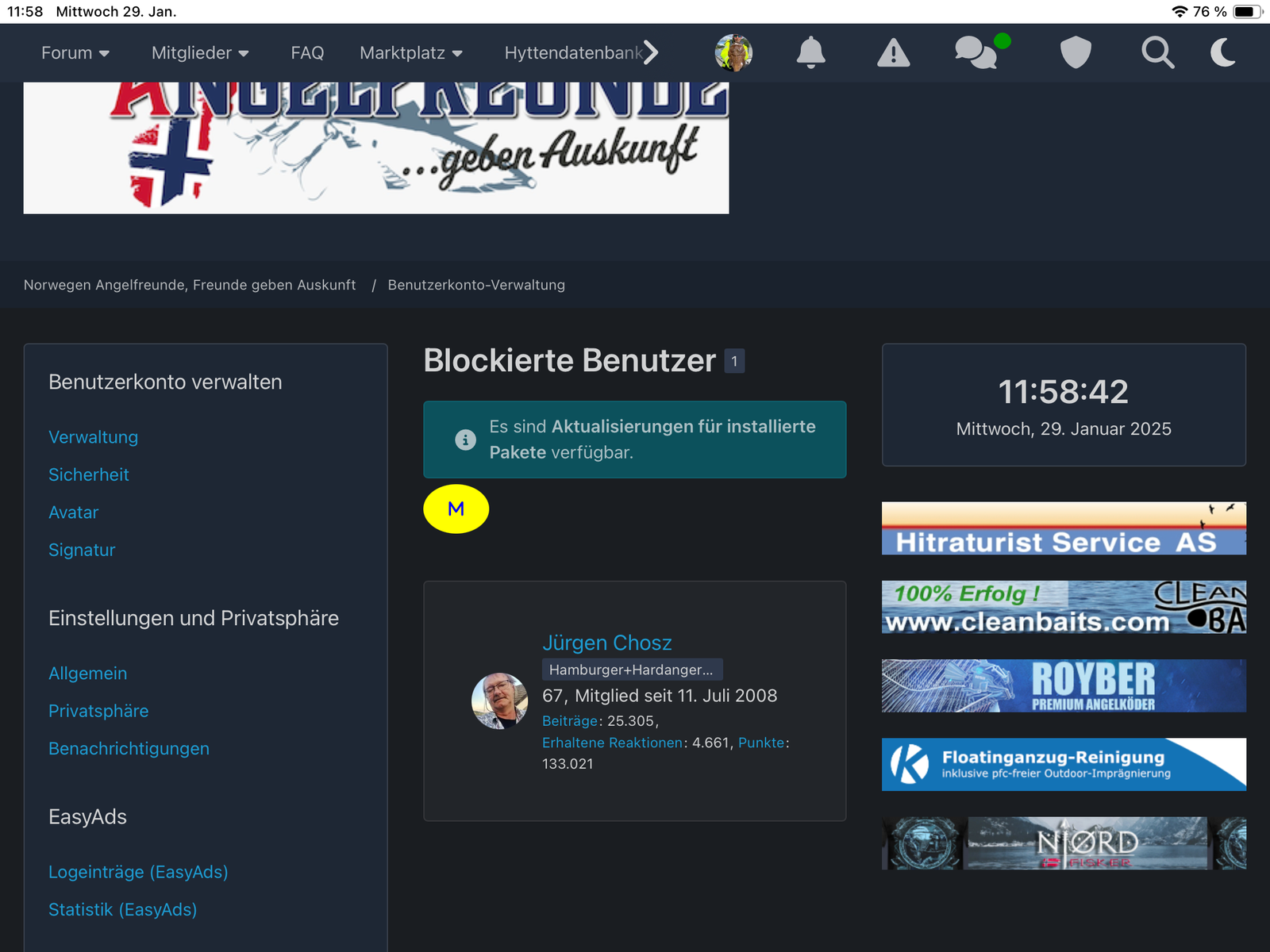Open the Signatur settings link

(x=82, y=550)
